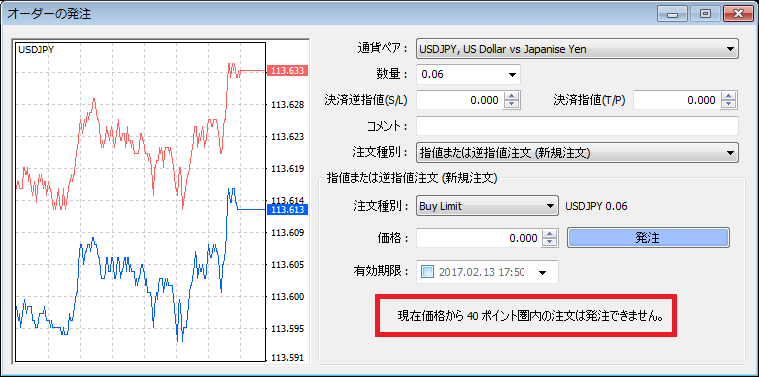The image size is (759, 377).
Task: Click the コメント comment input field
Action: [577, 126]
